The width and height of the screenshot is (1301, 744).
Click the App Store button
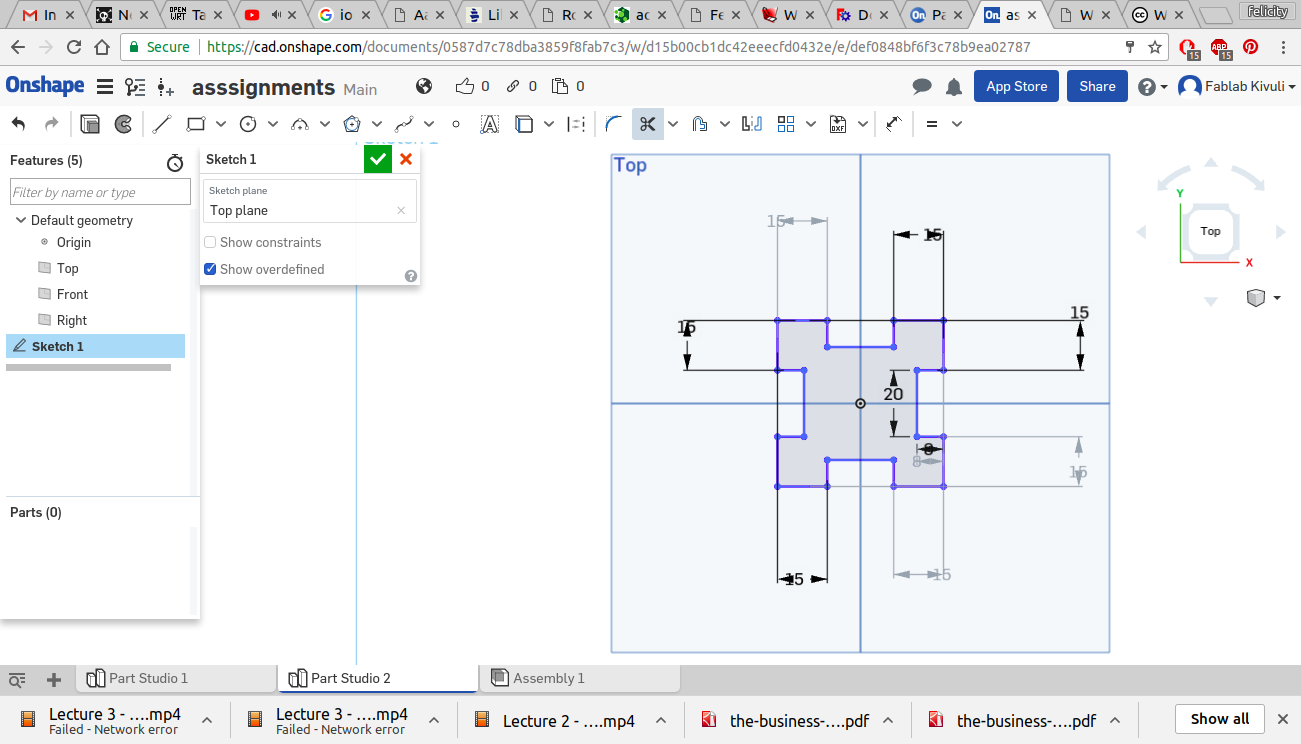click(x=1016, y=86)
